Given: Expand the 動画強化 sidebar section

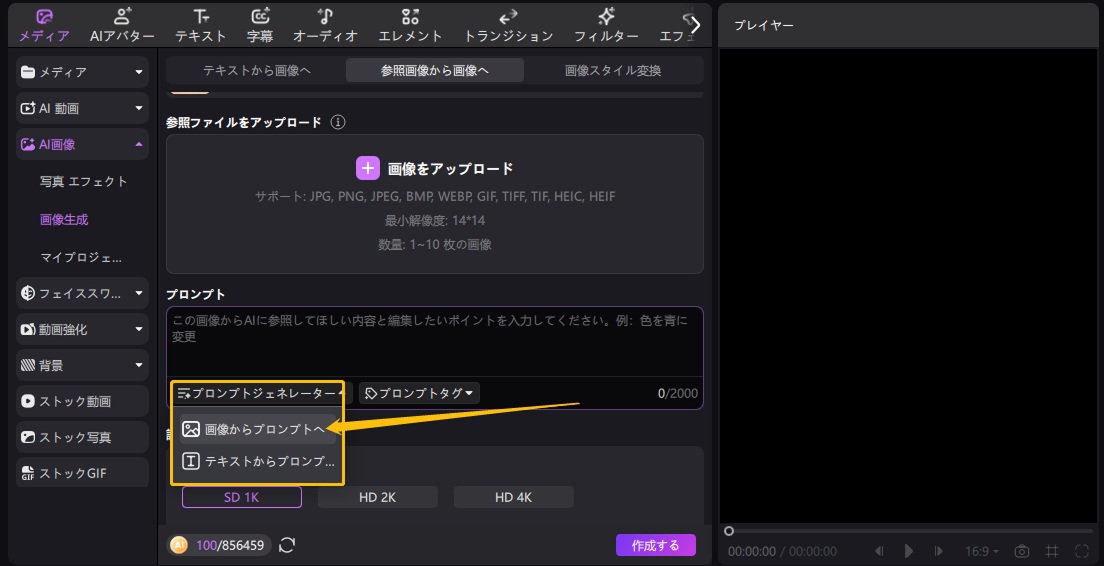Looking at the screenshot, I should click(83, 329).
